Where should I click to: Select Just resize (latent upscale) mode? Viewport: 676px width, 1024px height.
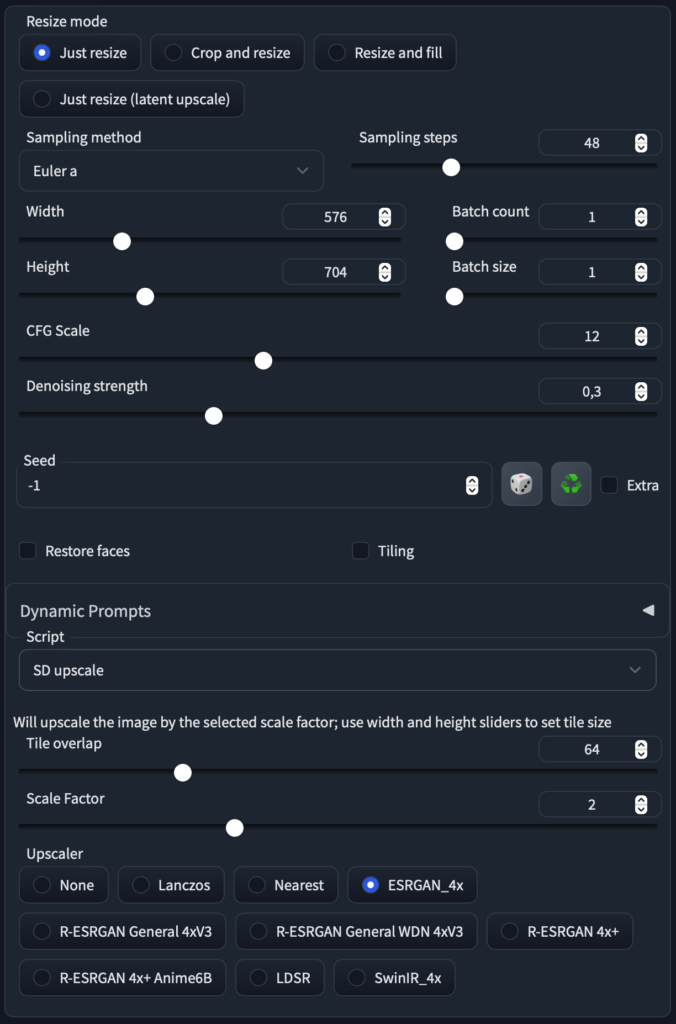point(132,99)
